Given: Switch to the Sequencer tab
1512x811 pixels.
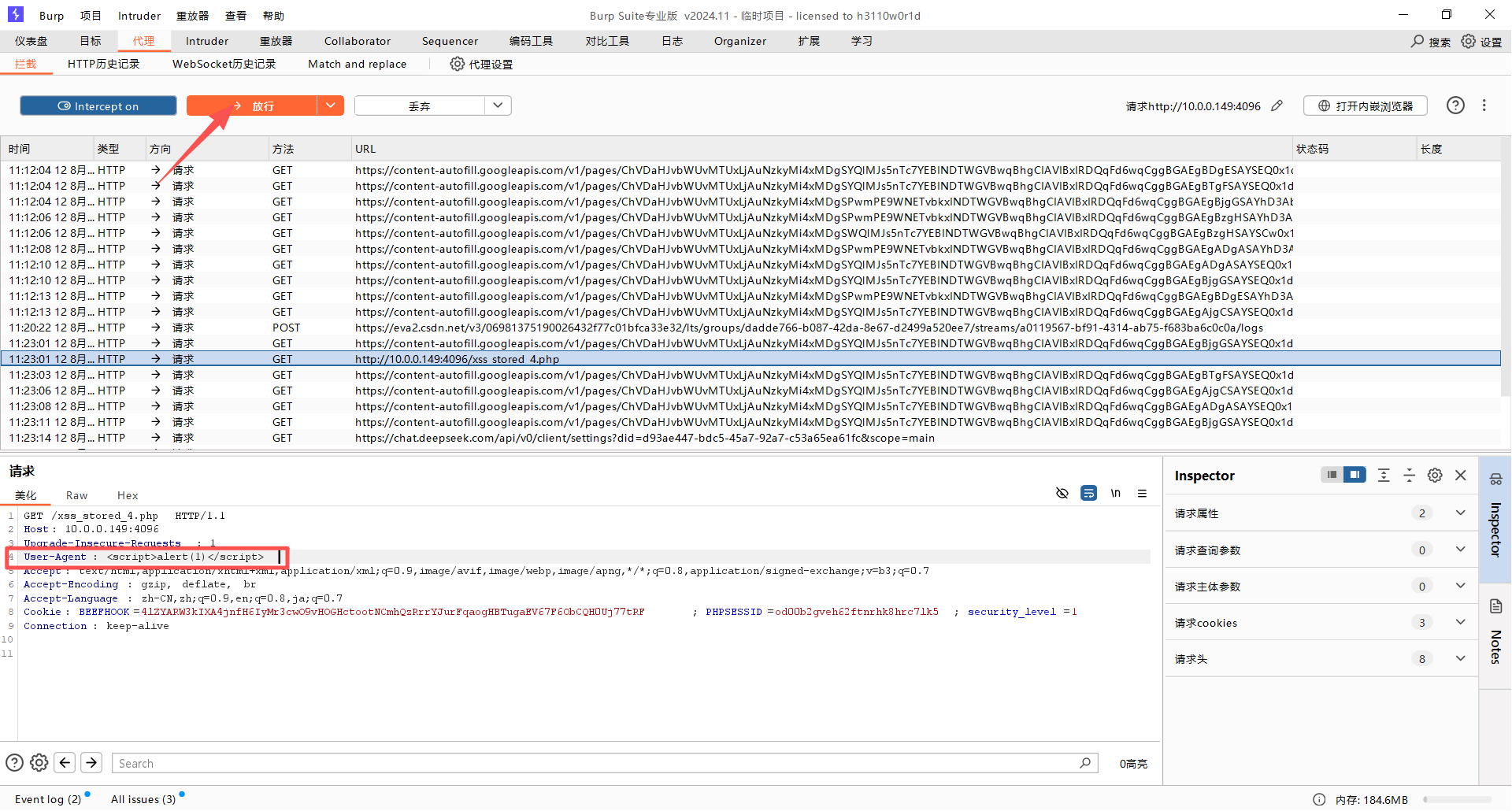Looking at the screenshot, I should coord(450,41).
